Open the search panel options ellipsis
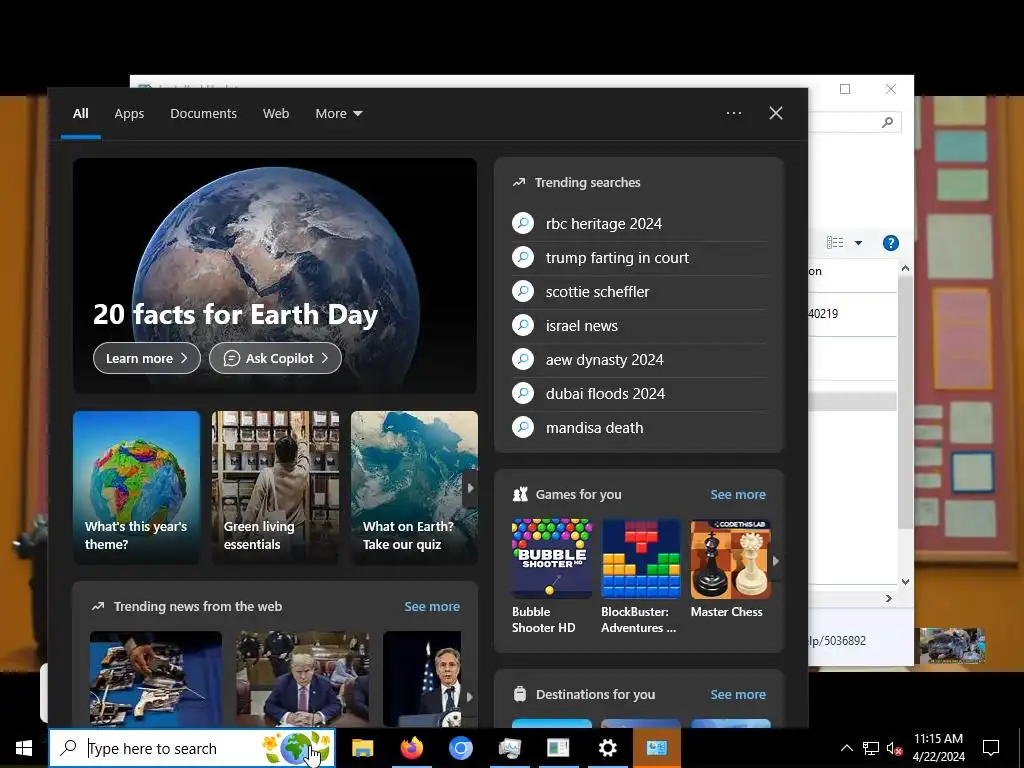This screenshot has width=1024, height=768. (x=734, y=113)
